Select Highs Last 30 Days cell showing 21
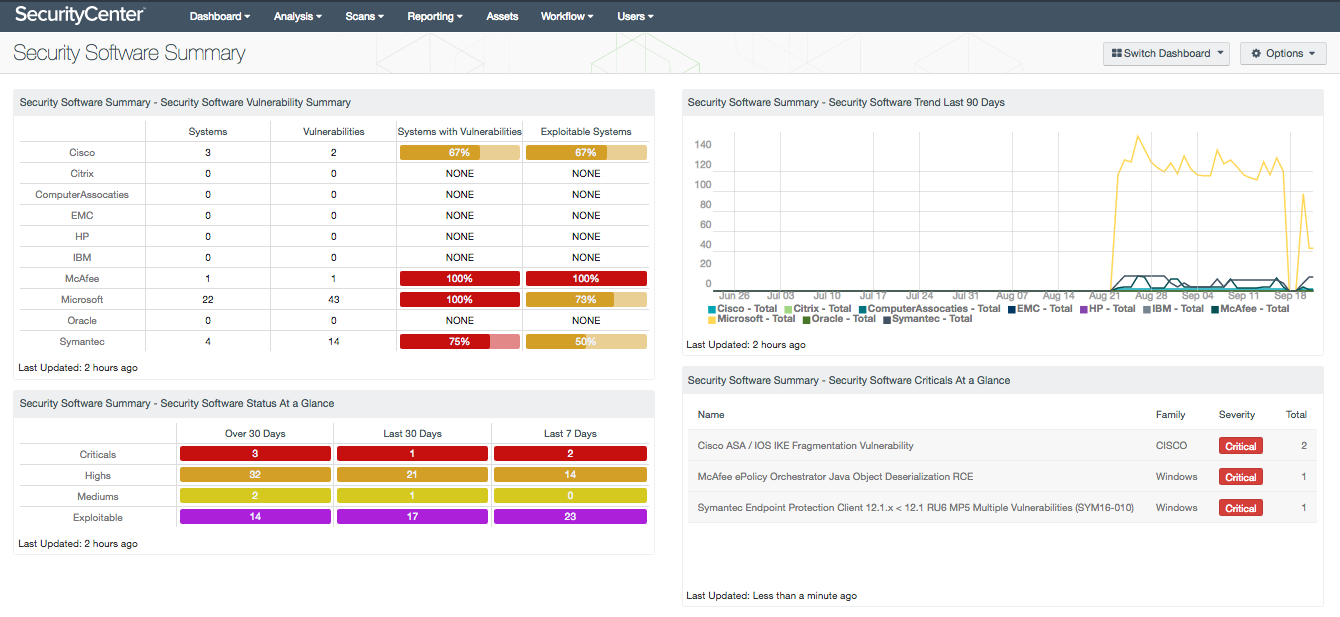Viewport: 1340px width, 617px height. pyautogui.click(x=412, y=475)
